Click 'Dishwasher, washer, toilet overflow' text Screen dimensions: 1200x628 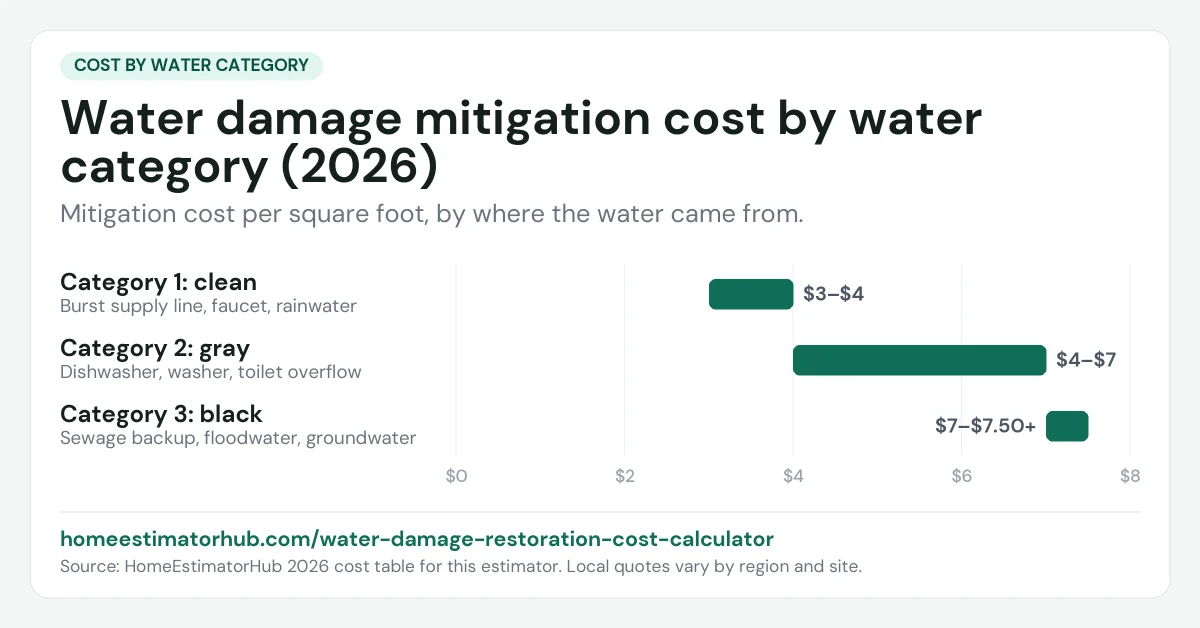[x=211, y=372]
